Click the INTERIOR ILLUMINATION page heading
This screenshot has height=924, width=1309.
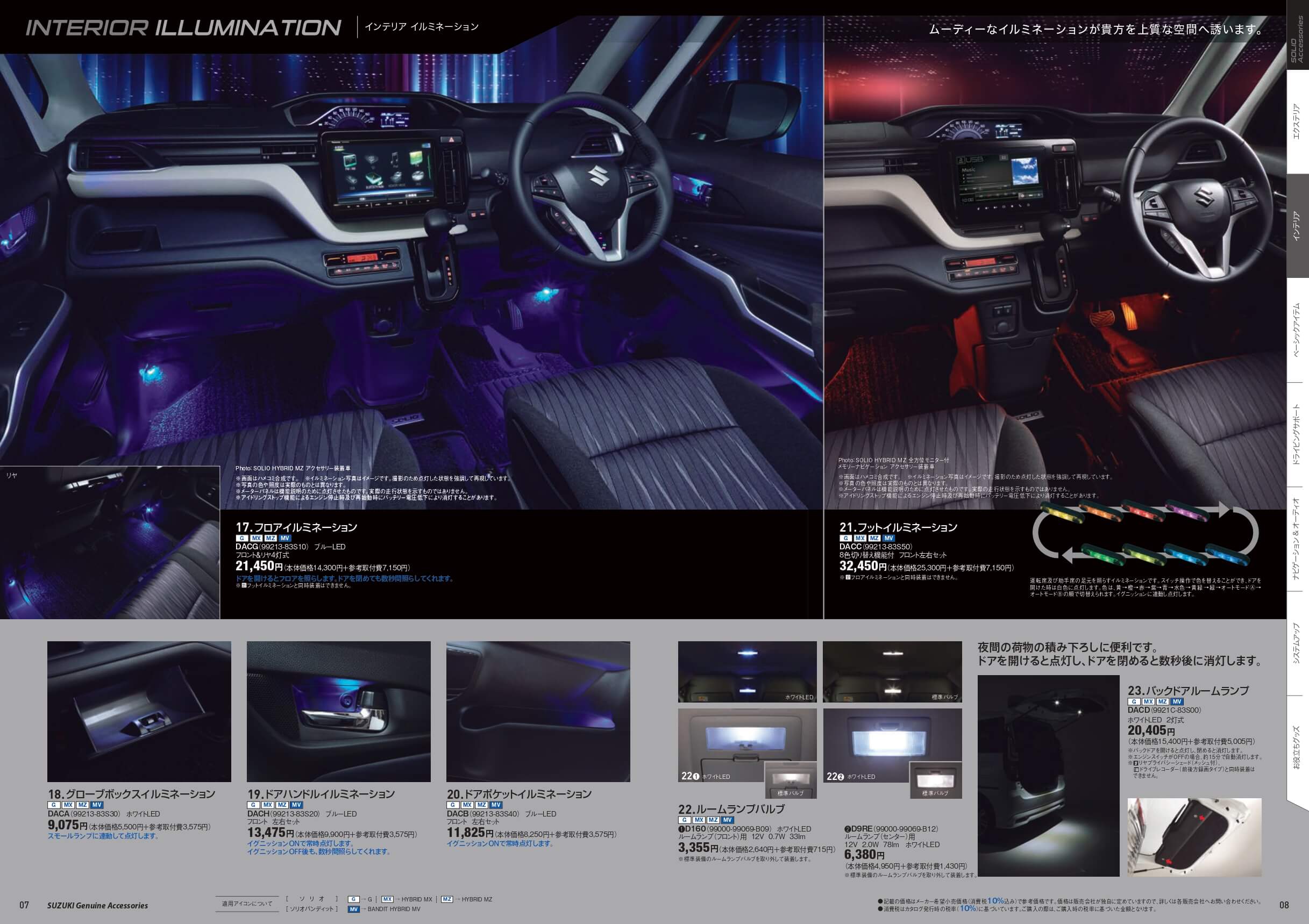(x=183, y=27)
